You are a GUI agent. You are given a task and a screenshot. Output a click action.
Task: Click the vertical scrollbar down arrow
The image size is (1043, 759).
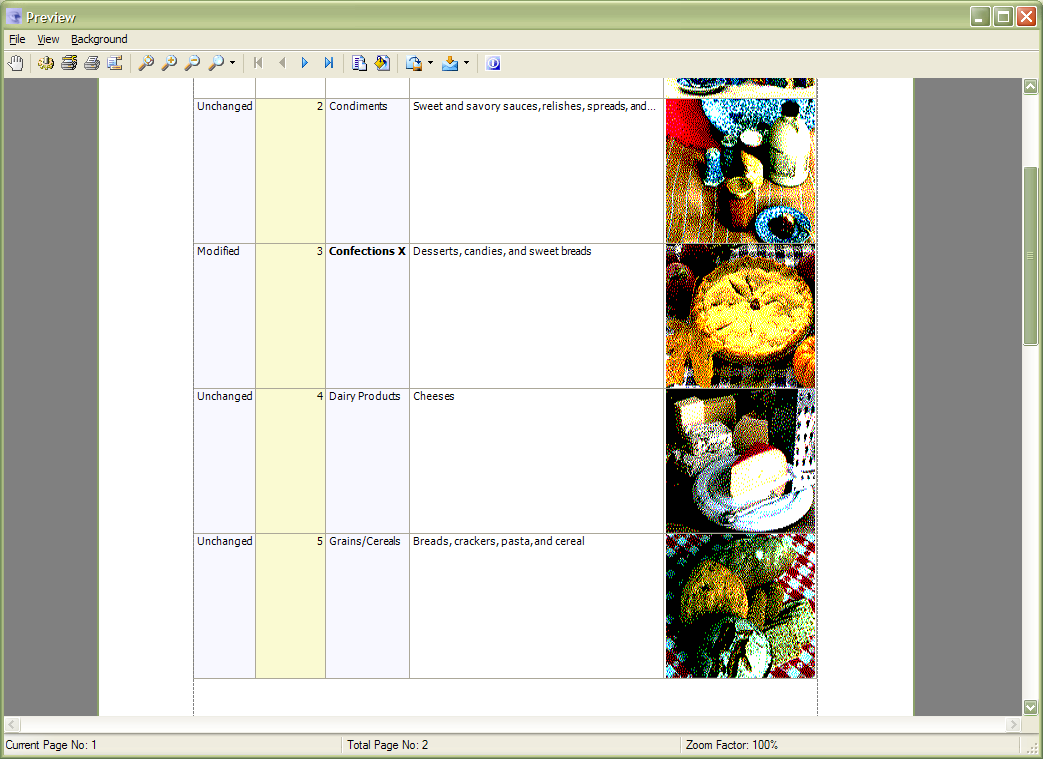[1030, 707]
